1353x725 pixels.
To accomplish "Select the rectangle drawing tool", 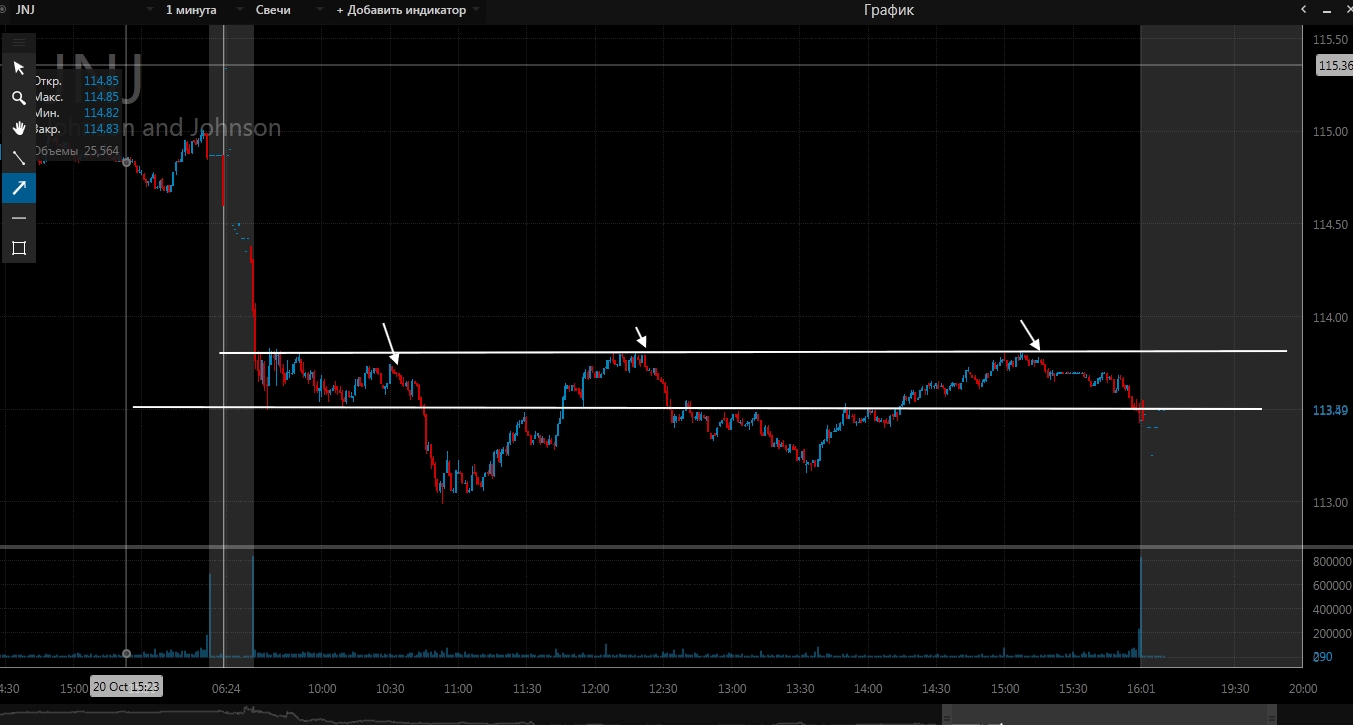I will (18, 248).
